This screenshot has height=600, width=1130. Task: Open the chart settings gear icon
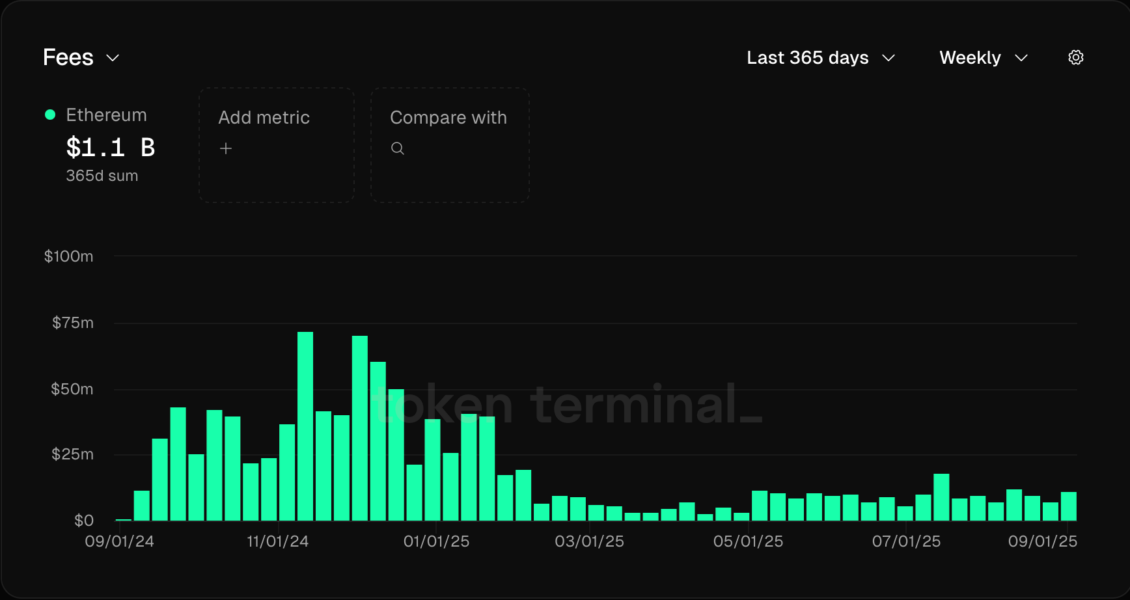pos(1076,58)
